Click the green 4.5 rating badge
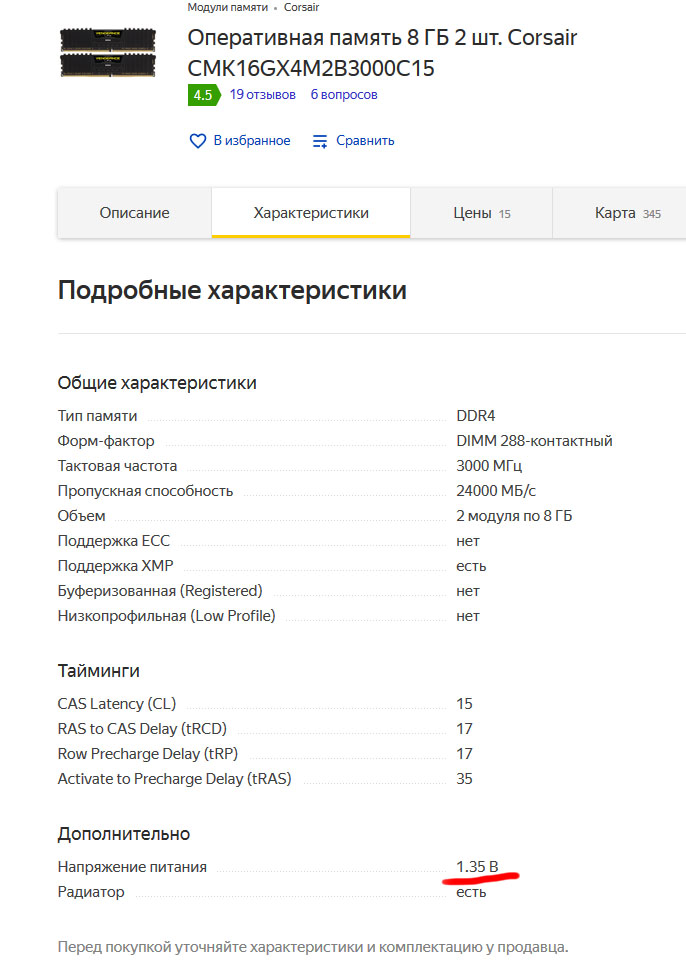 pyautogui.click(x=204, y=95)
